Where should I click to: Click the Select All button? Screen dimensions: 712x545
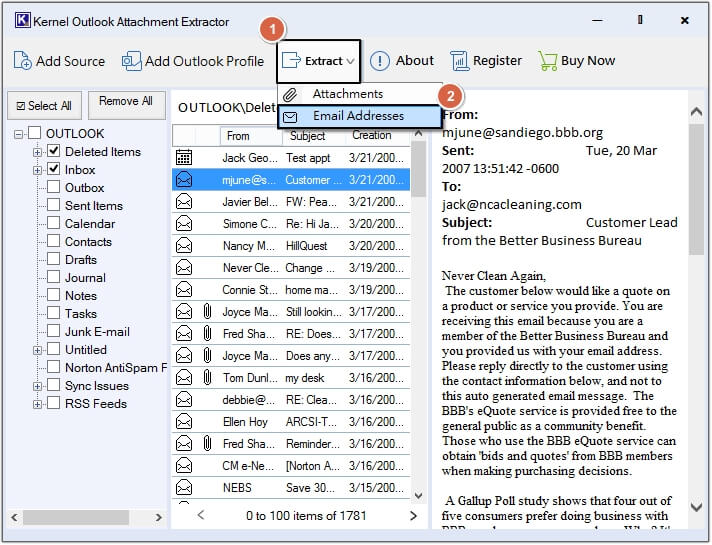click(x=44, y=106)
